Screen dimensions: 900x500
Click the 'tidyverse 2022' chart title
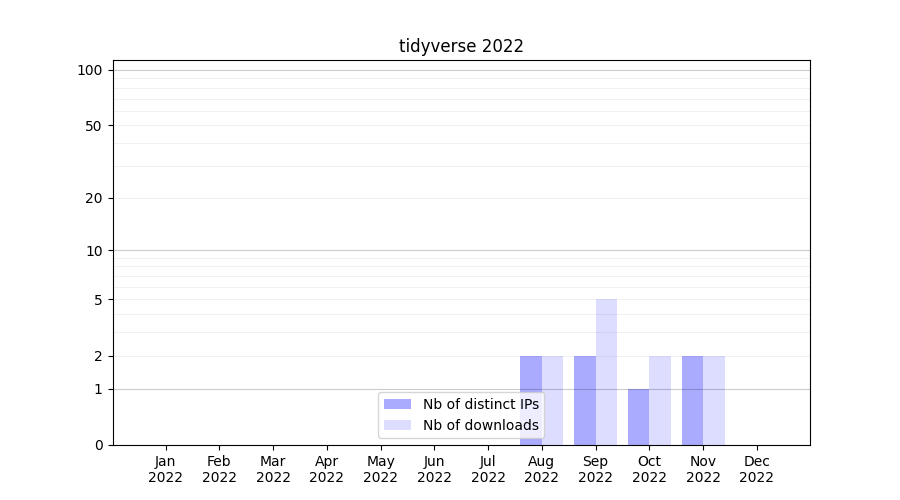pyautogui.click(x=461, y=46)
